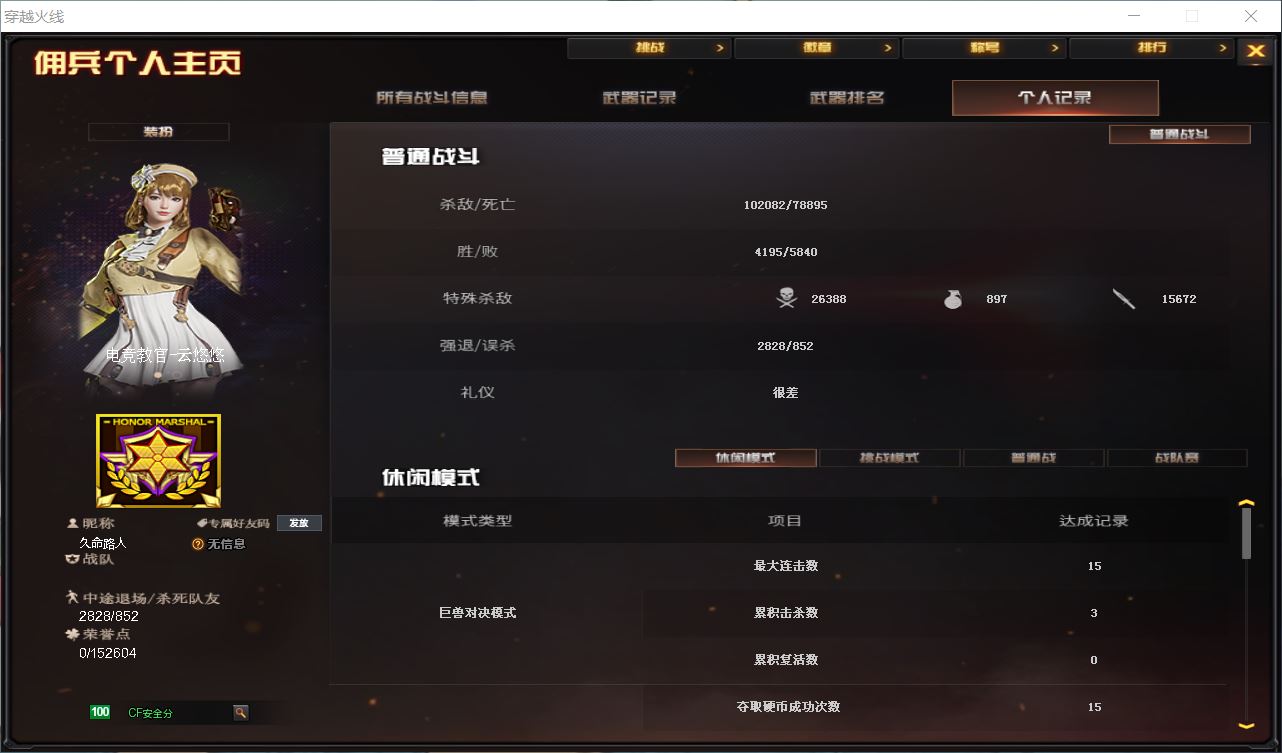Click the green 100 safety score badge
1282x753 pixels.
point(100,712)
